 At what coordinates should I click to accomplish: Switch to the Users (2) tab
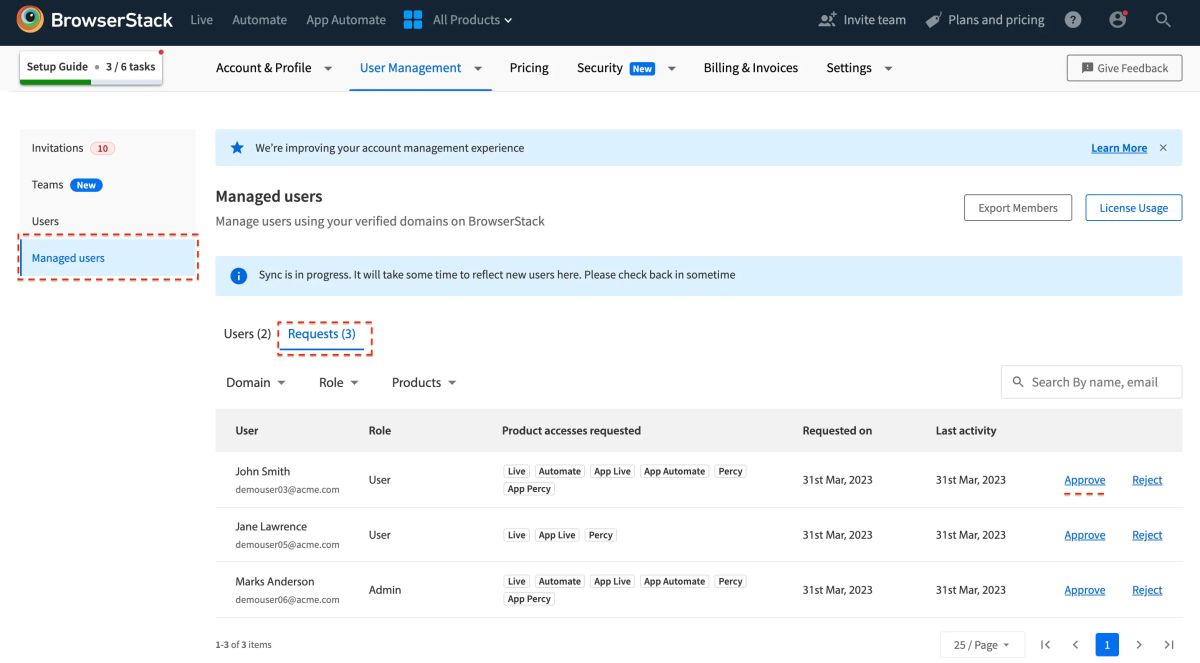(x=247, y=334)
